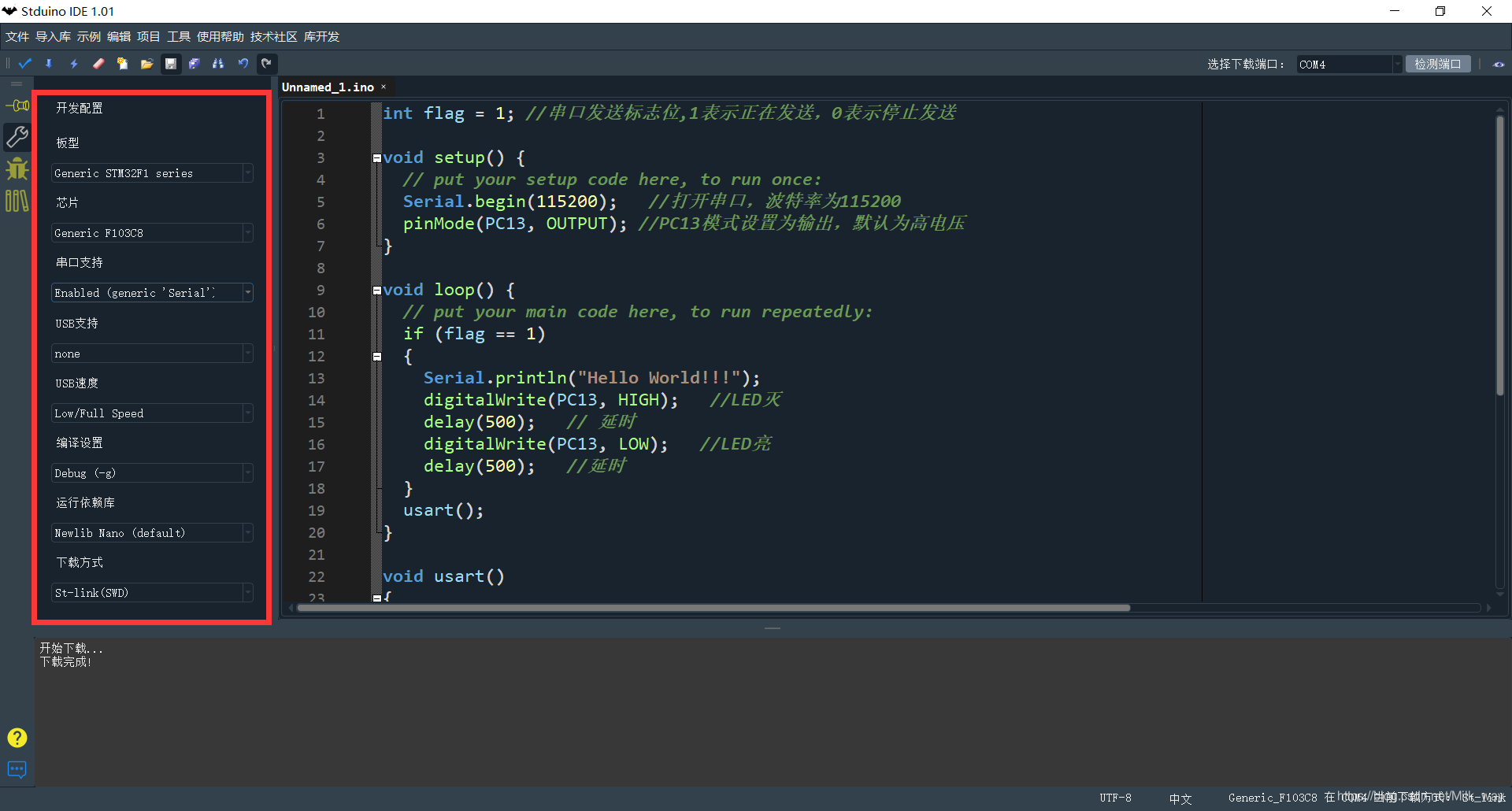Image resolution: width=1512 pixels, height=811 pixels.
Task: Open the St-link(SWD) download method dropdown
Action: pos(153,593)
